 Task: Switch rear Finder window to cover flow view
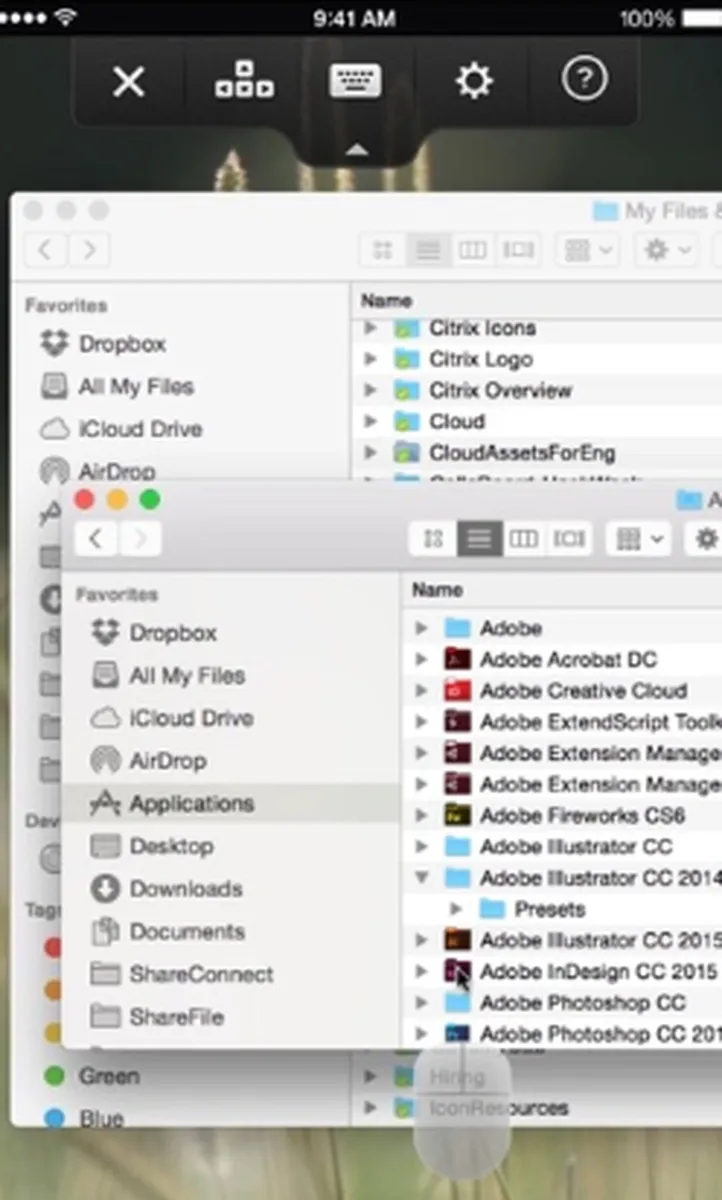518,250
